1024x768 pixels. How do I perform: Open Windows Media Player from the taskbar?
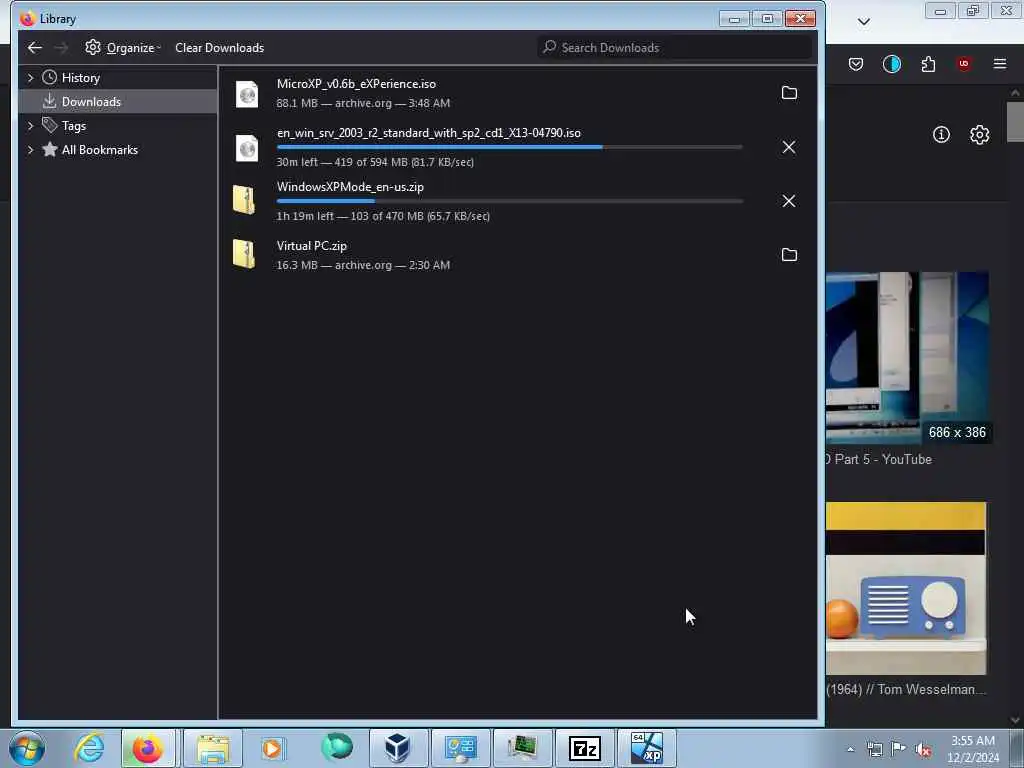point(272,748)
